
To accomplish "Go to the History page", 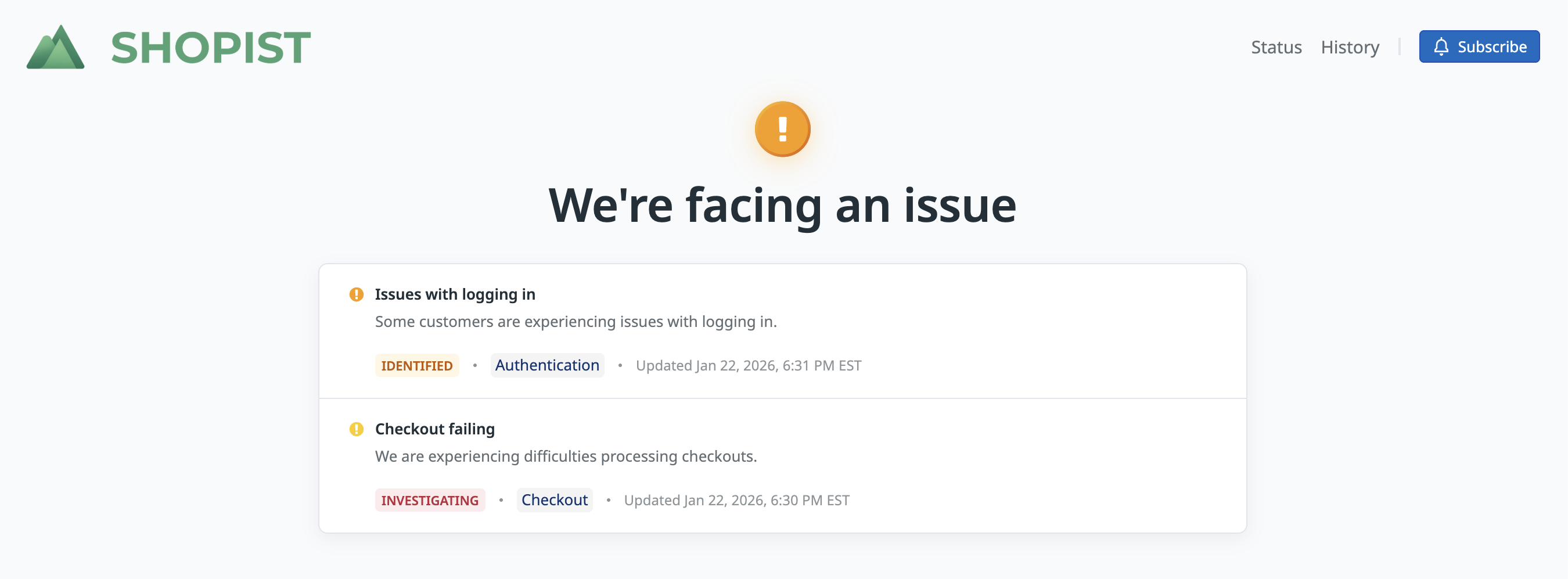I will click(x=1350, y=47).
